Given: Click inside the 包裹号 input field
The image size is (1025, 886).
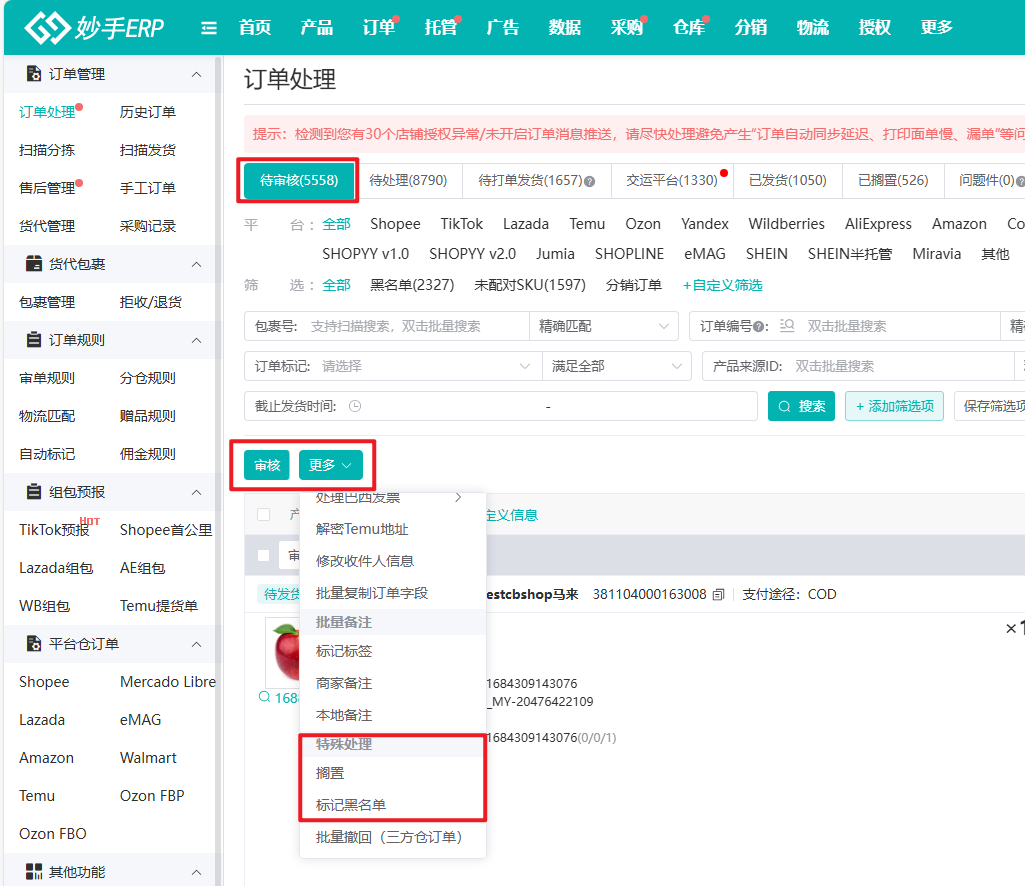Looking at the screenshot, I should pos(400,326).
